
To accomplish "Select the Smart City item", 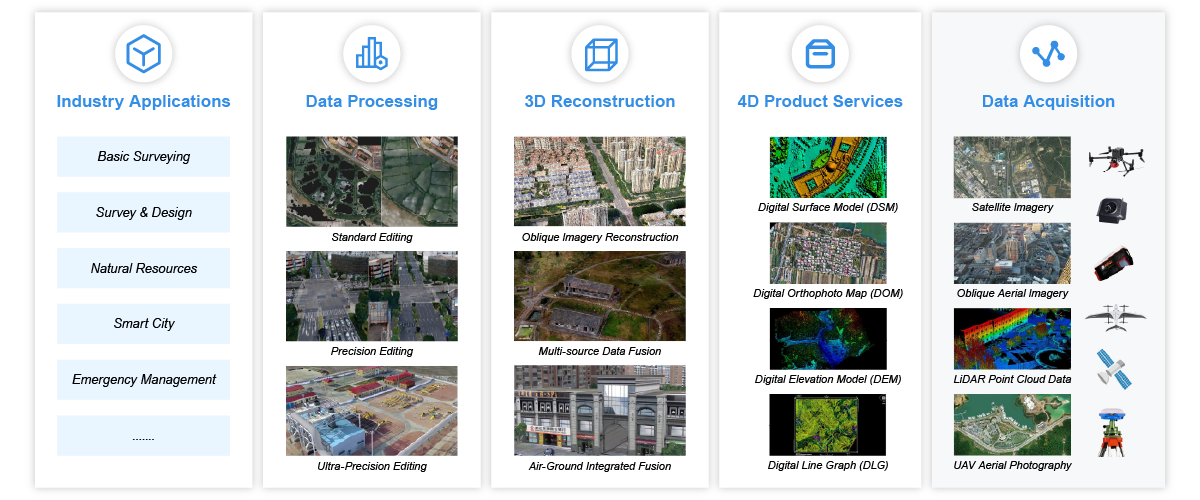I will pyautogui.click(x=144, y=324).
